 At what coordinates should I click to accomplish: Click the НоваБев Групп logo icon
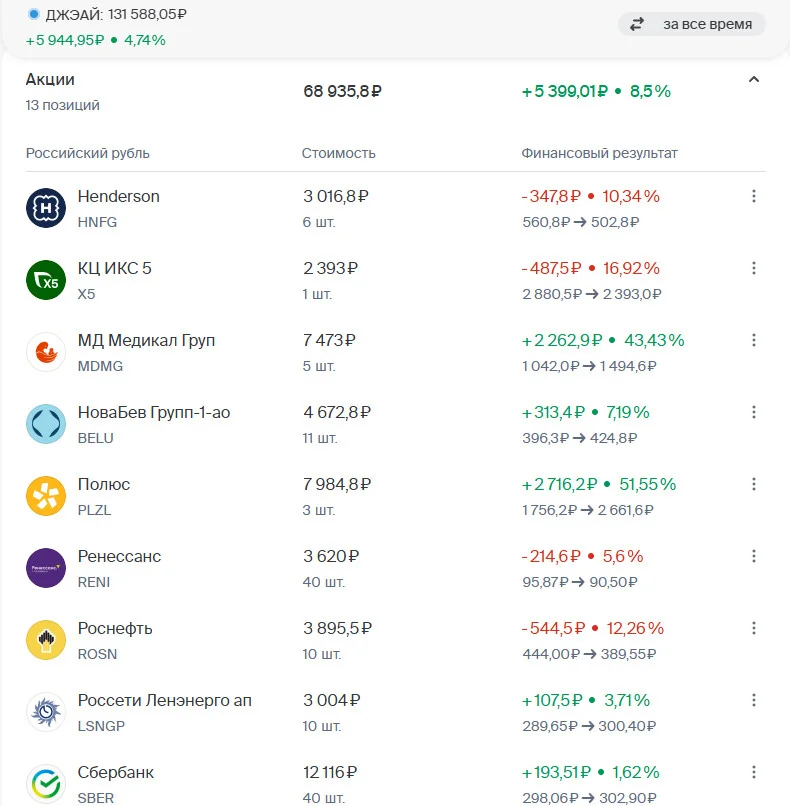click(x=46, y=424)
